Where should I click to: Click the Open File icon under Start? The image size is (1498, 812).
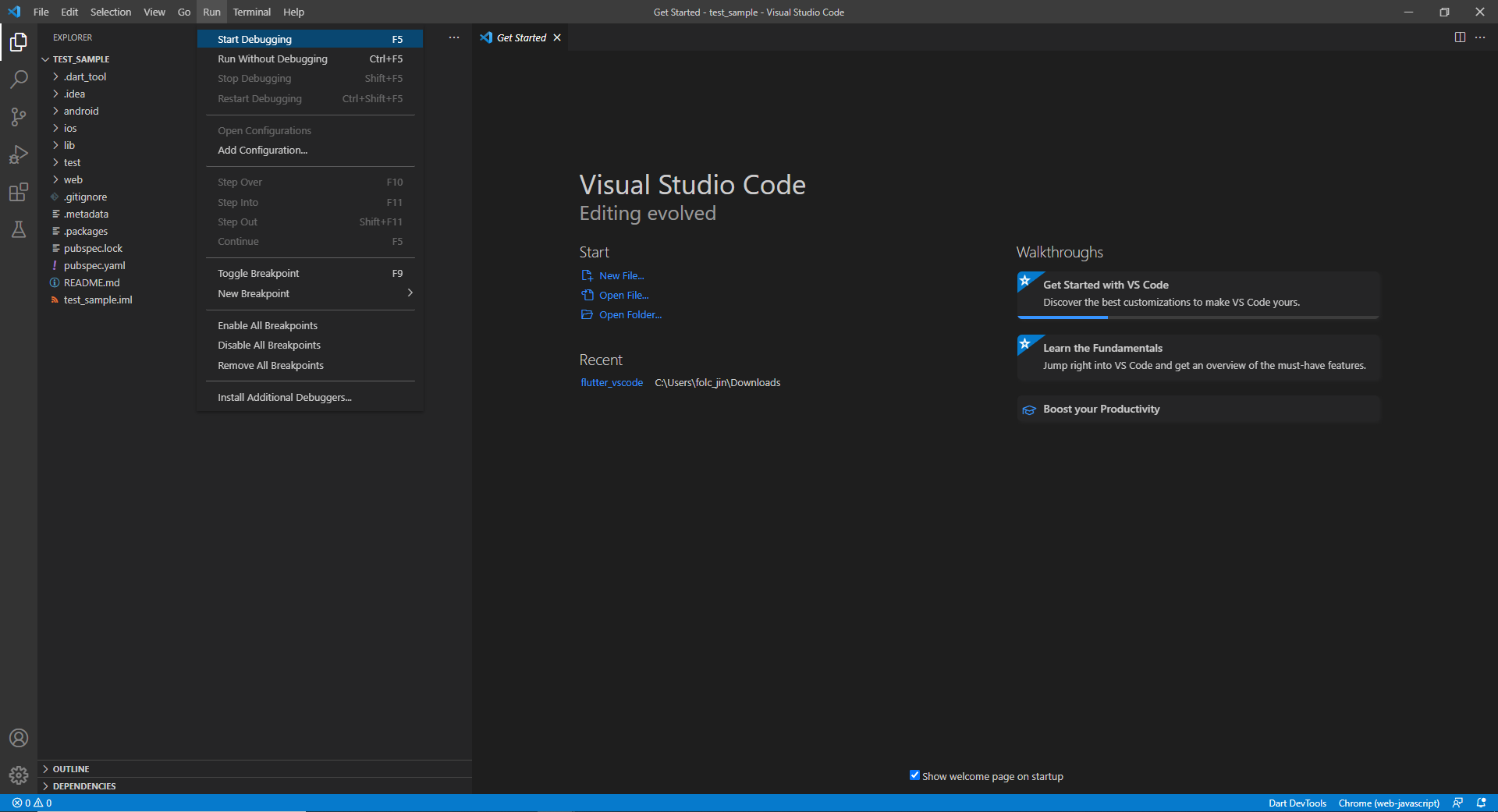tap(587, 295)
